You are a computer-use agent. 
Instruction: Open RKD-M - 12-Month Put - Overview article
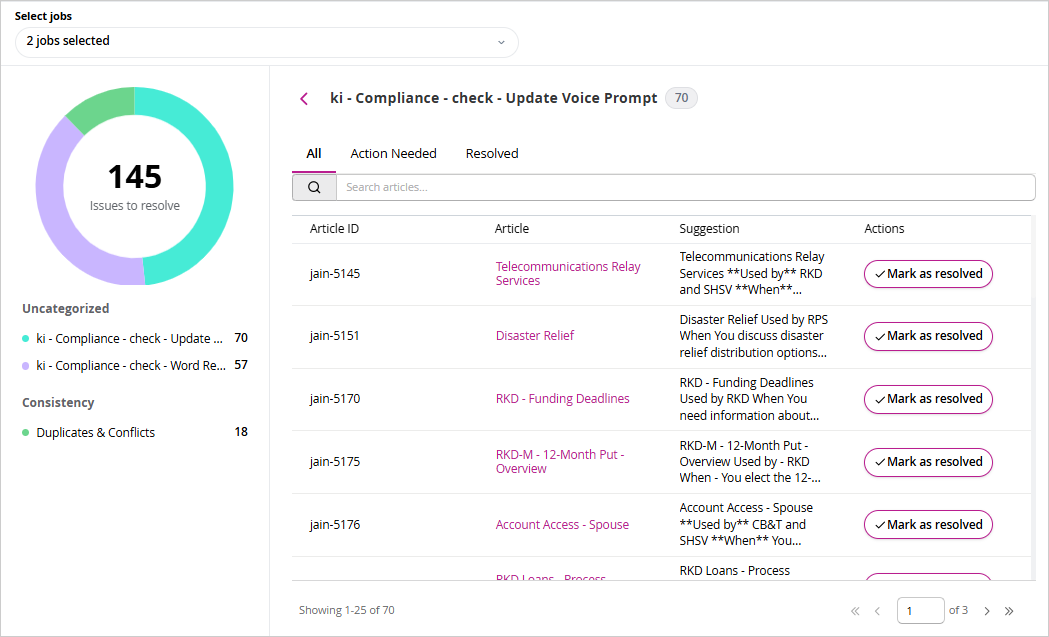coord(560,462)
